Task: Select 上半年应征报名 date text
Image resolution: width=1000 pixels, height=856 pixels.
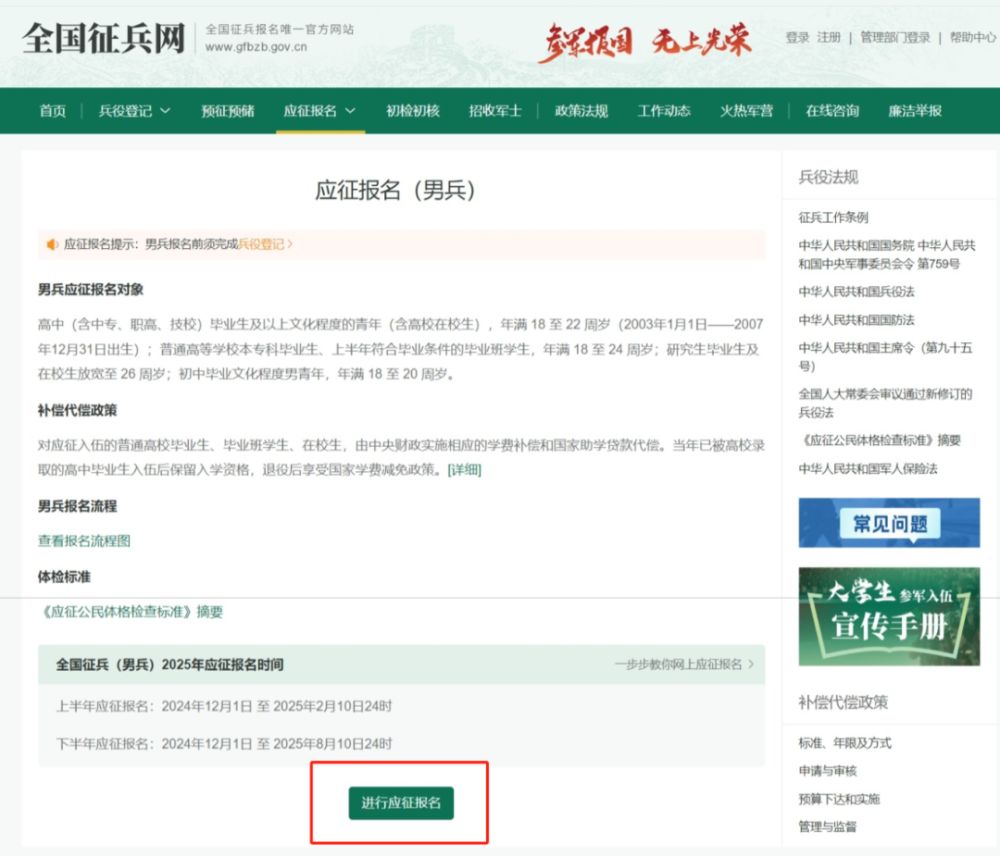Action: click(x=224, y=707)
